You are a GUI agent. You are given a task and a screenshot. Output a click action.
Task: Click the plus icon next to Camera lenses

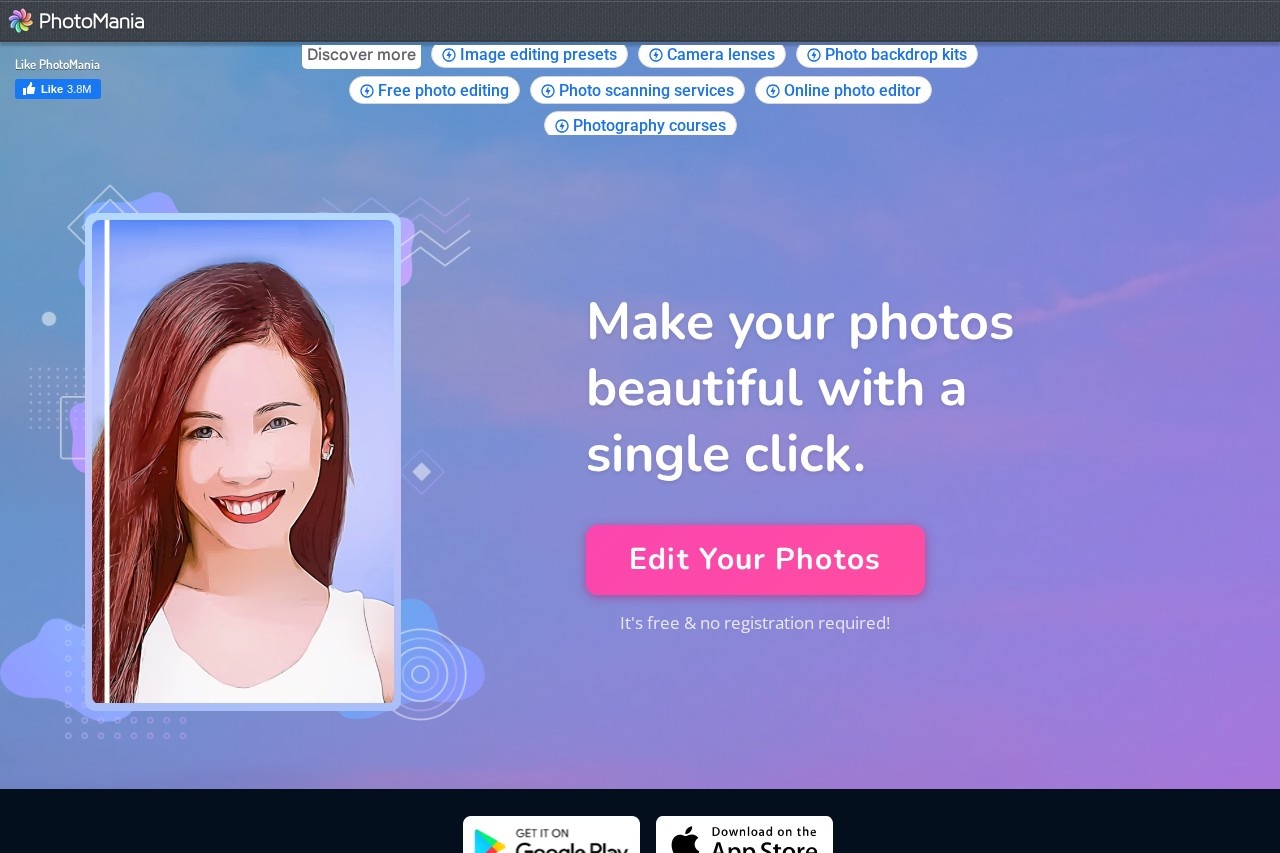(x=655, y=54)
